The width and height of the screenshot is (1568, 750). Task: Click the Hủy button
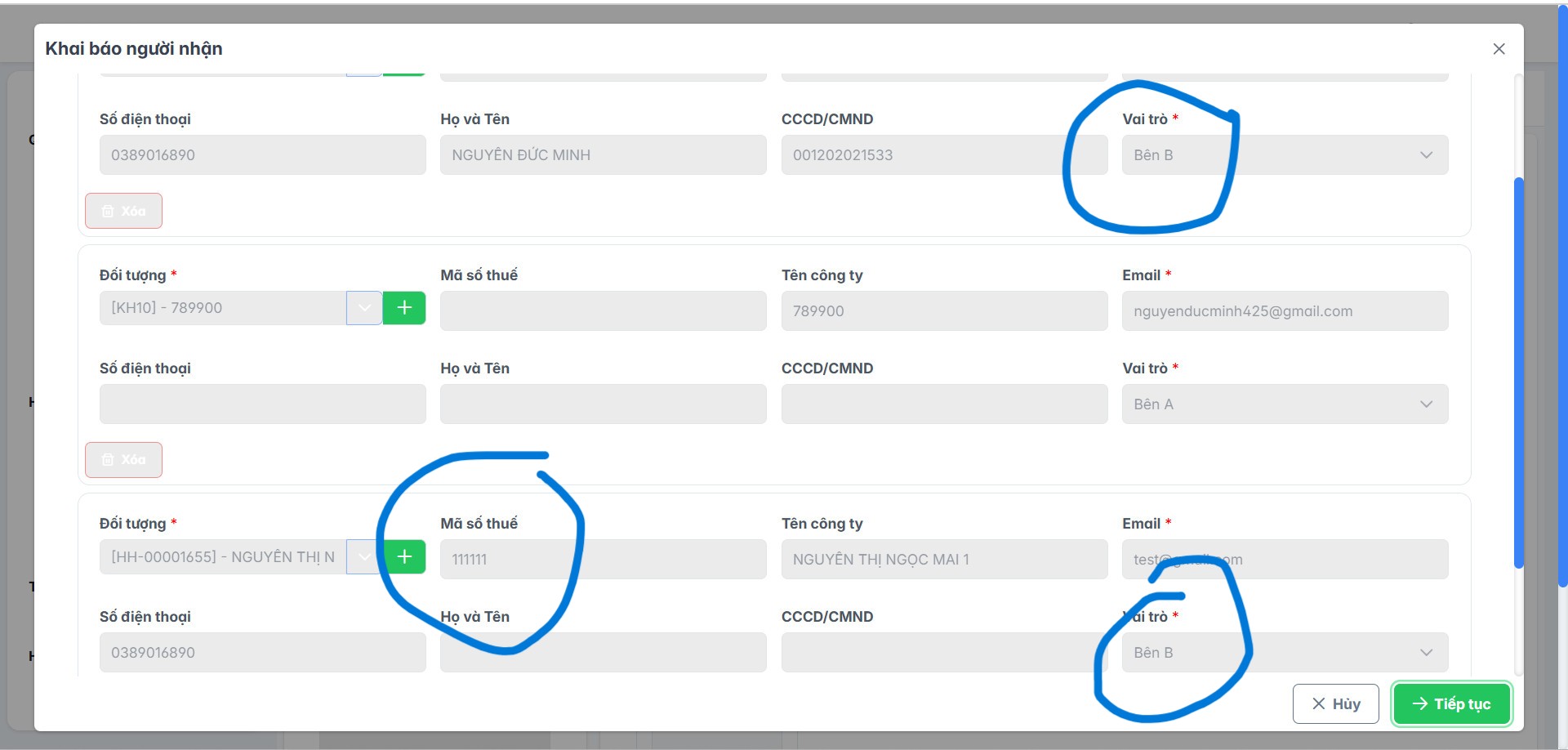click(x=1336, y=704)
